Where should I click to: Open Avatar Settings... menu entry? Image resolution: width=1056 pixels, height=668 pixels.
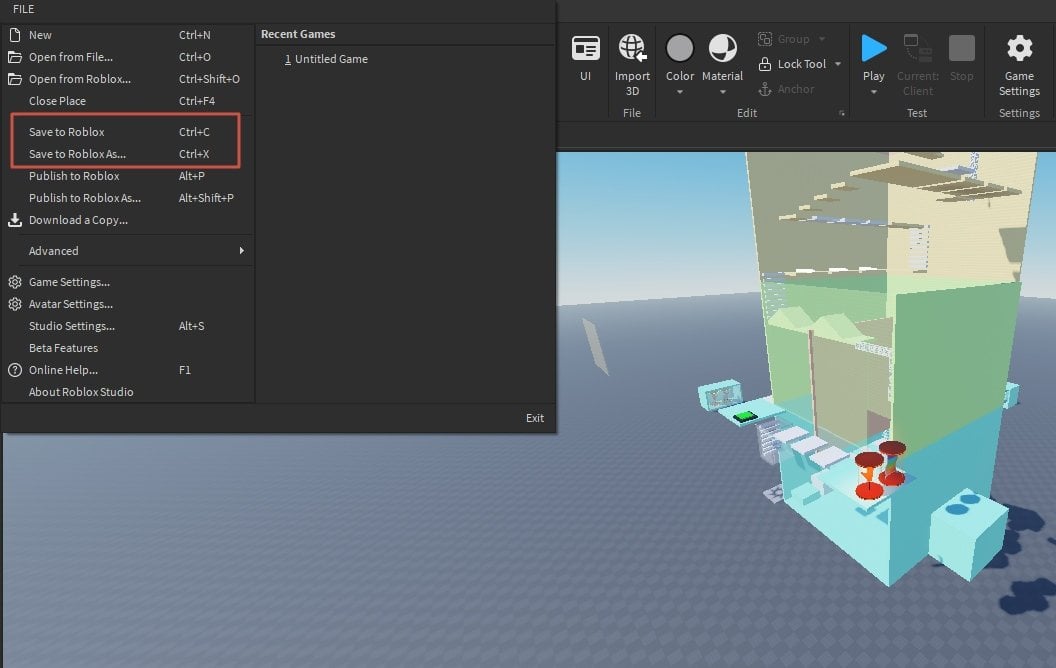[x=127, y=304]
